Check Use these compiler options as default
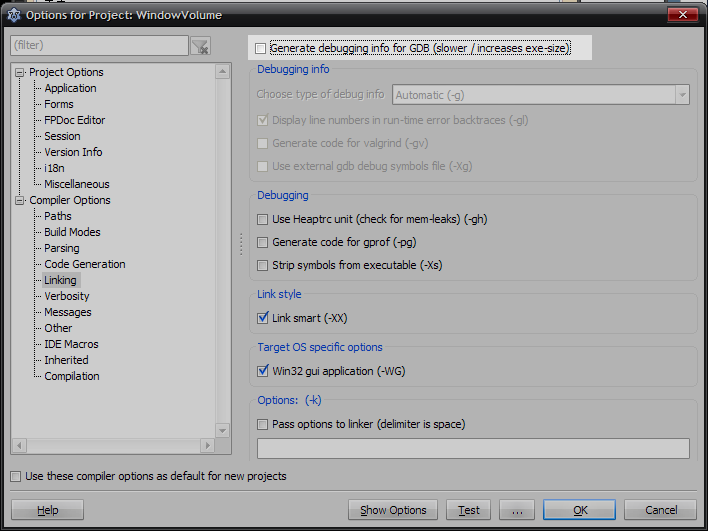The width and height of the screenshot is (708, 531). coord(16,476)
